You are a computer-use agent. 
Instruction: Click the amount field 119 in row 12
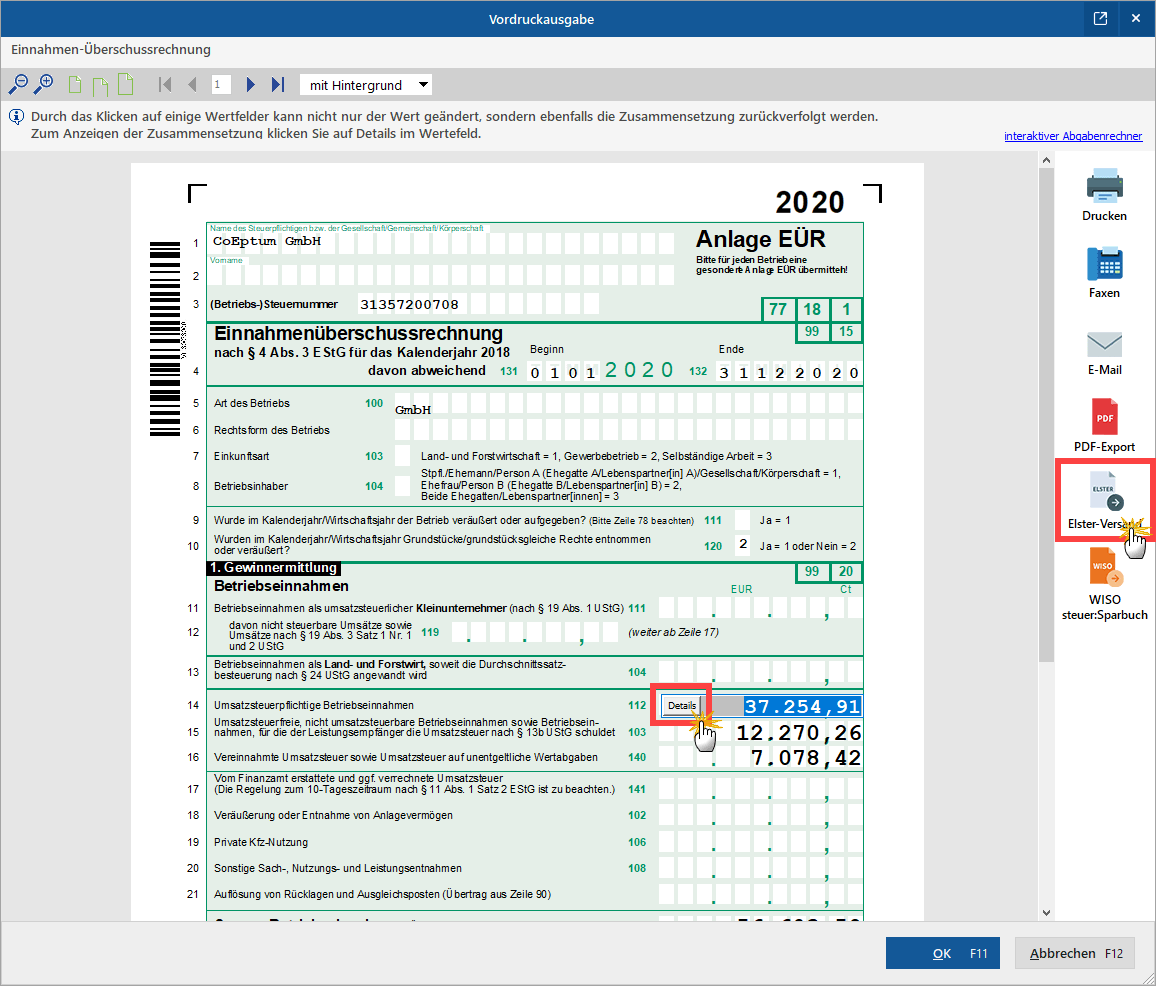tap(535, 632)
